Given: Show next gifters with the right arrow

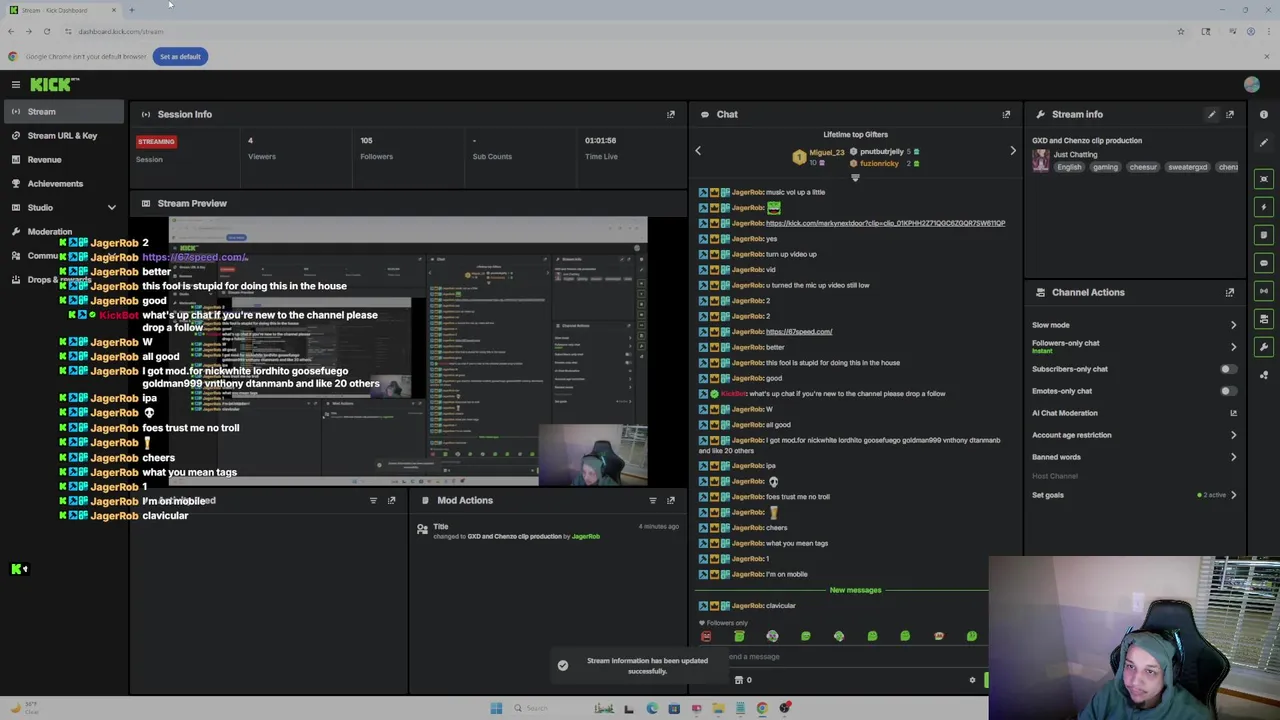Looking at the screenshot, I should coord(1012,151).
